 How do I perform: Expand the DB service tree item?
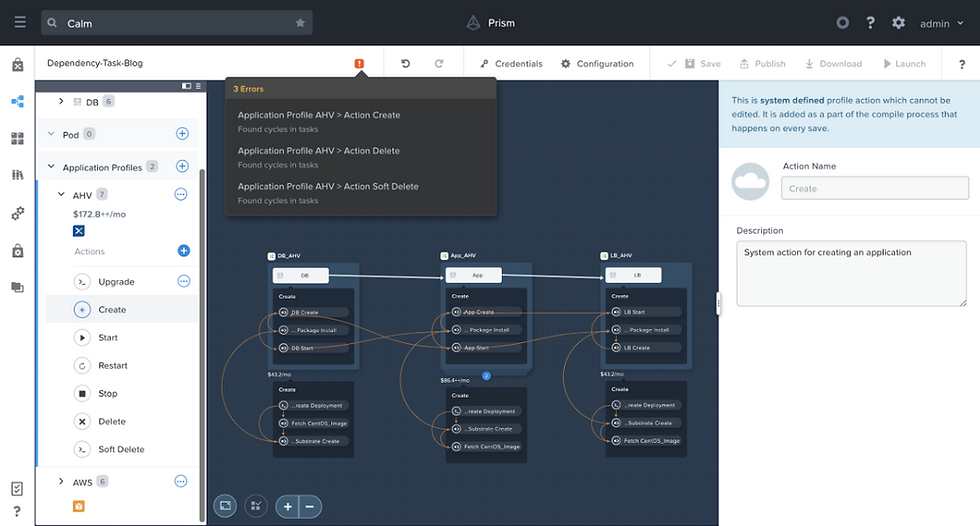61,101
